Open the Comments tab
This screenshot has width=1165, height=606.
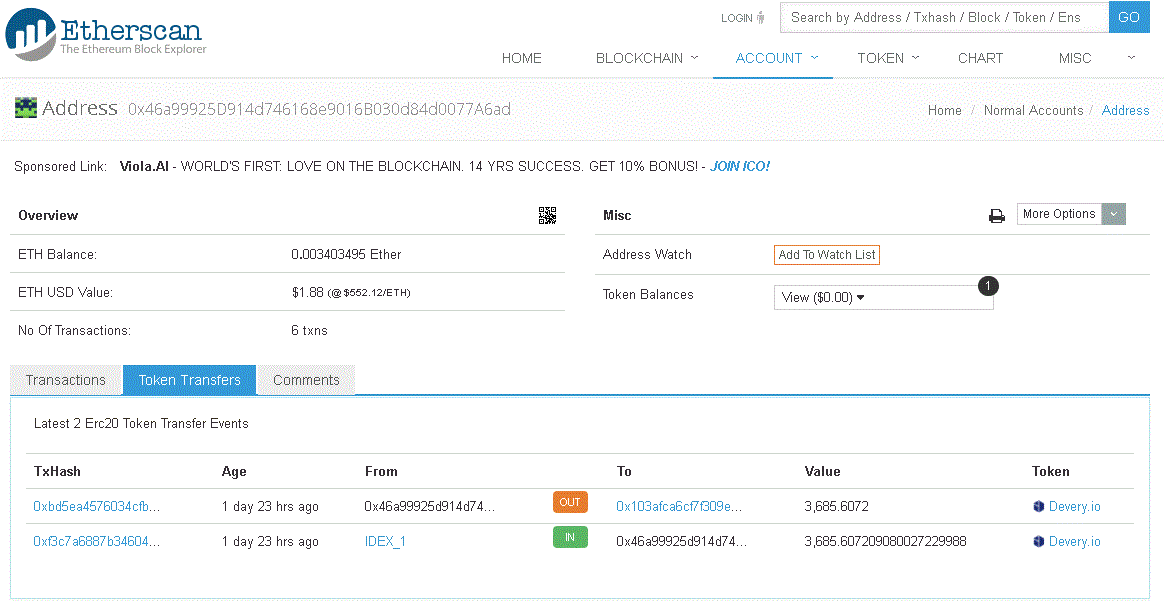tap(305, 380)
